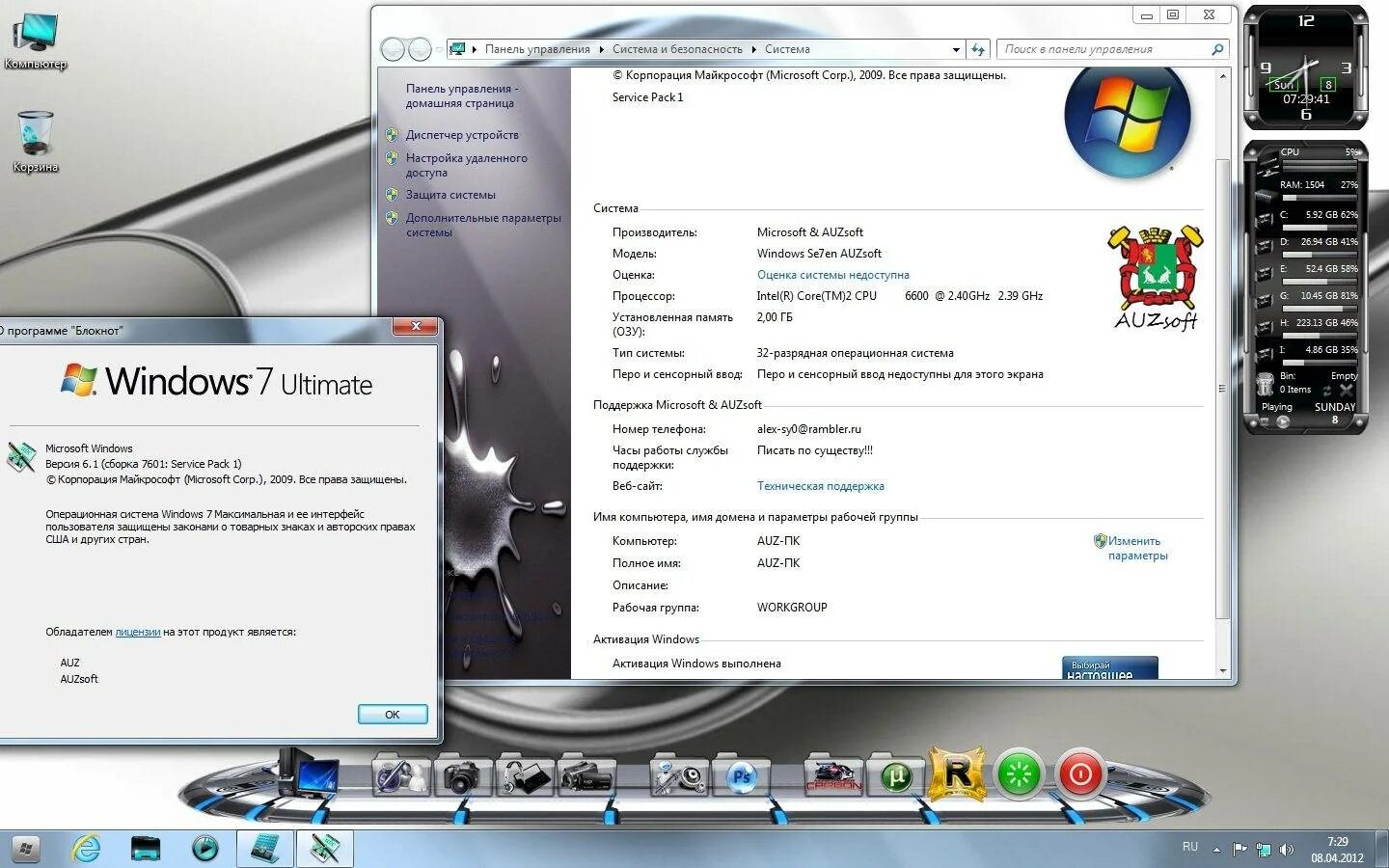
Task: Open Дополнительные параметры системы link
Action: pyautogui.click(x=483, y=225)
